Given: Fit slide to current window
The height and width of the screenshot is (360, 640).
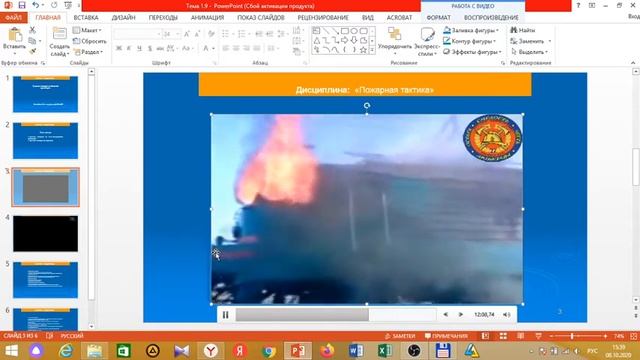Looking at the screenshot, I should 633,336.
